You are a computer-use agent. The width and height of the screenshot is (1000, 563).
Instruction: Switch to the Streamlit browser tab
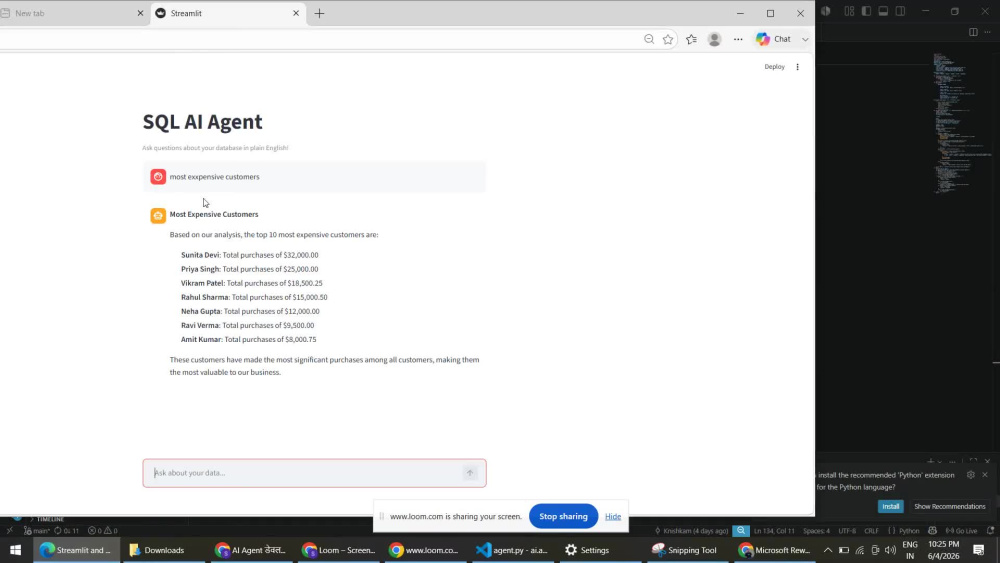(228, 13)
